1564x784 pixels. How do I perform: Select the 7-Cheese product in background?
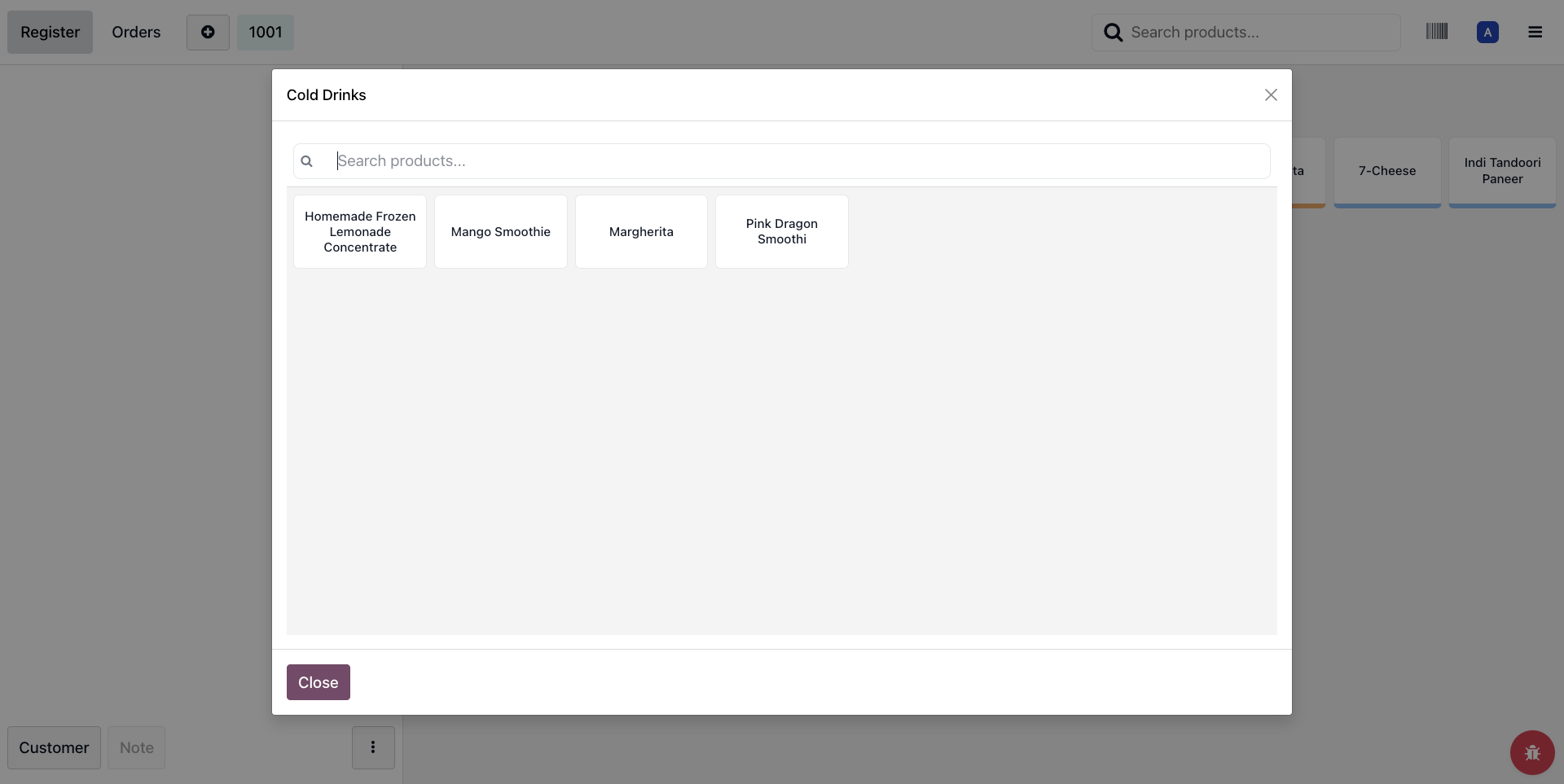(x=1387, y=172)
